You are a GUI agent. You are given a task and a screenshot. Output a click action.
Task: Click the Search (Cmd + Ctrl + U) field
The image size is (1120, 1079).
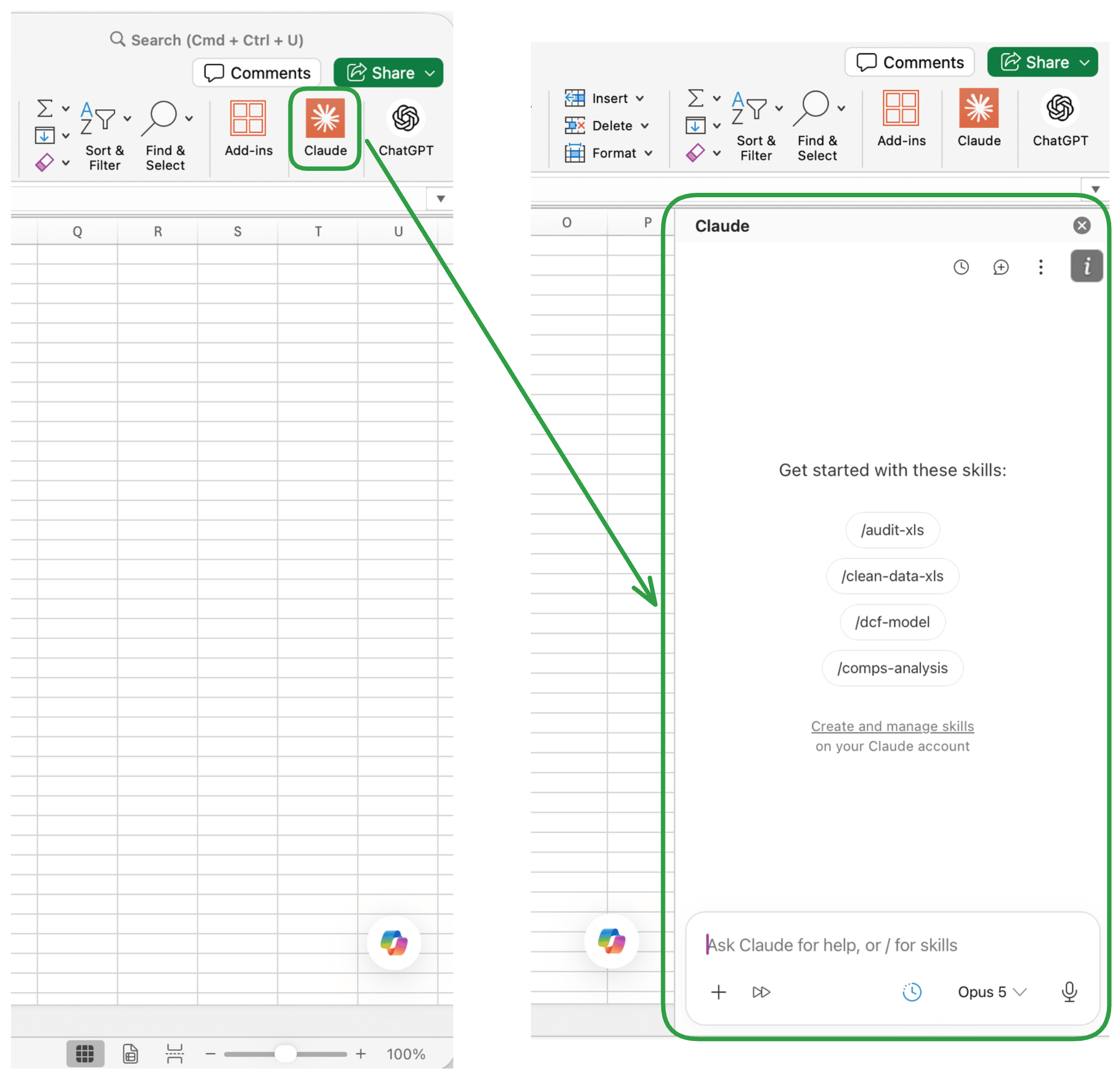206,40
